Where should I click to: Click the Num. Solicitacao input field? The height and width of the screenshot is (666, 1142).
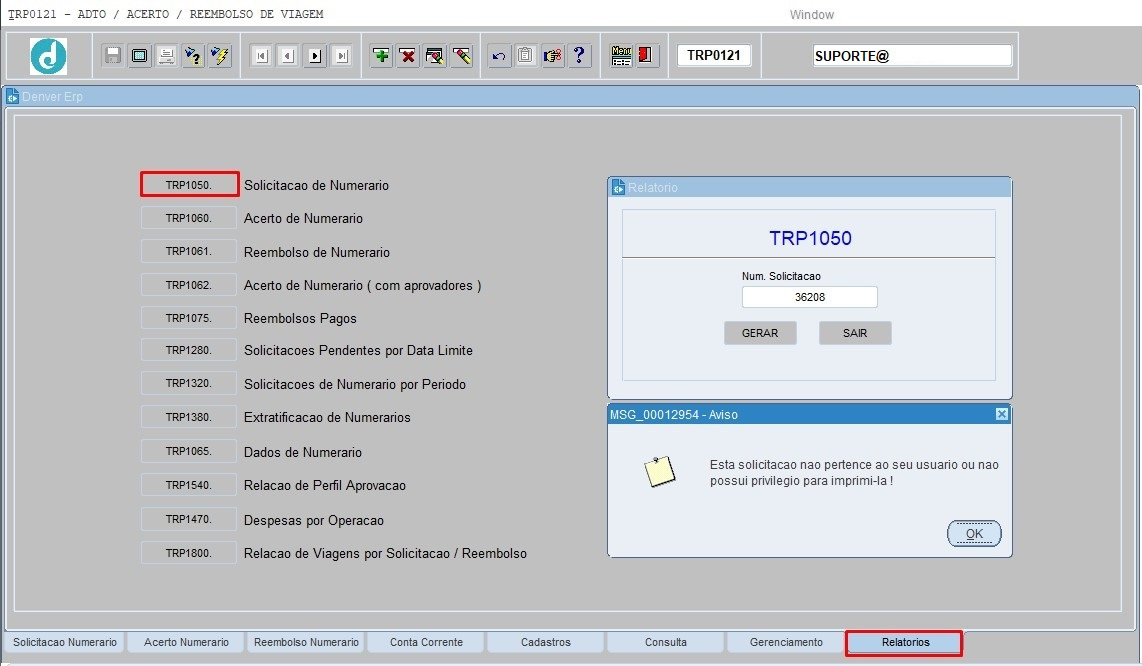click(809, 296)
